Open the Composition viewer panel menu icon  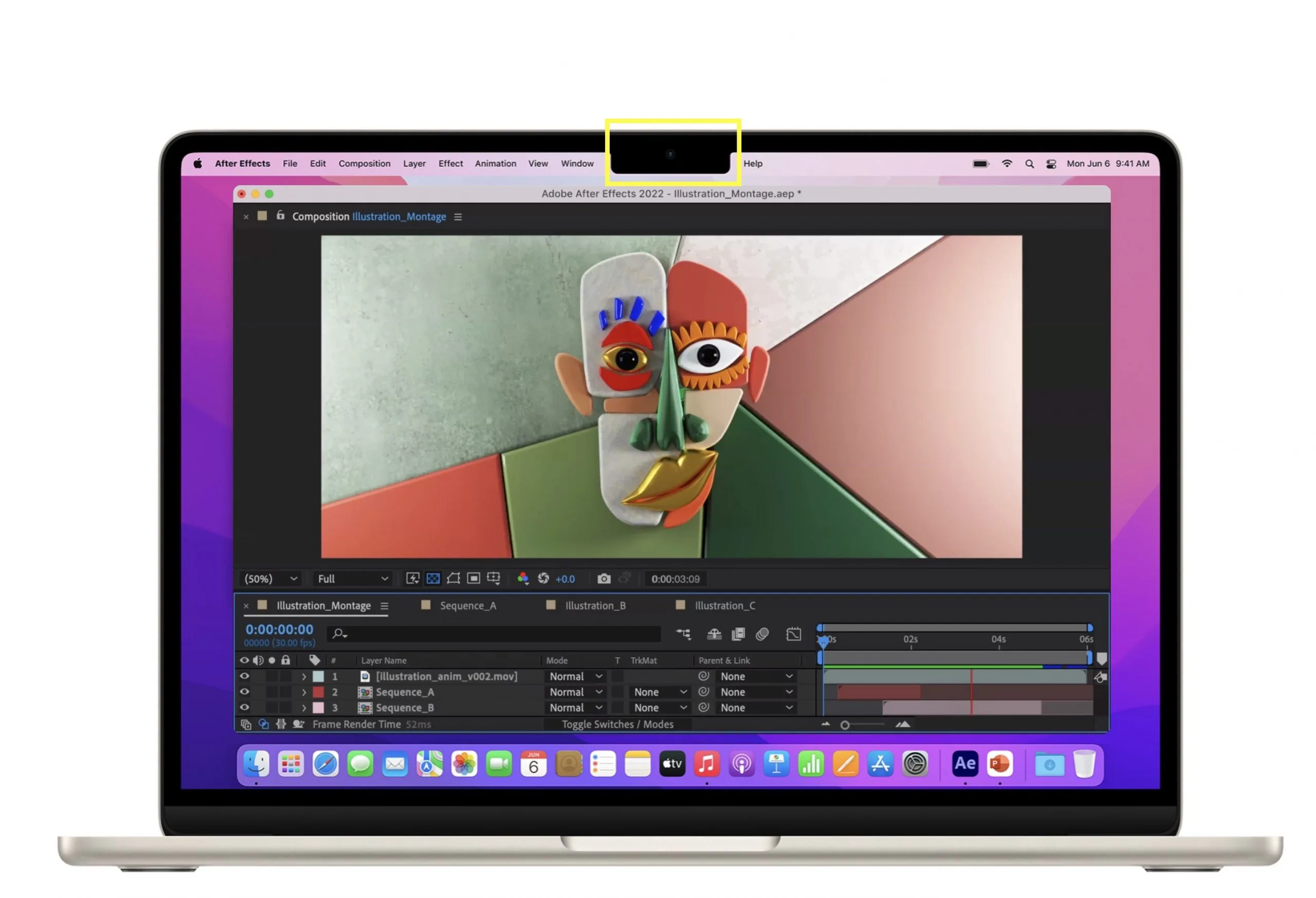click(x=458, y=217)
